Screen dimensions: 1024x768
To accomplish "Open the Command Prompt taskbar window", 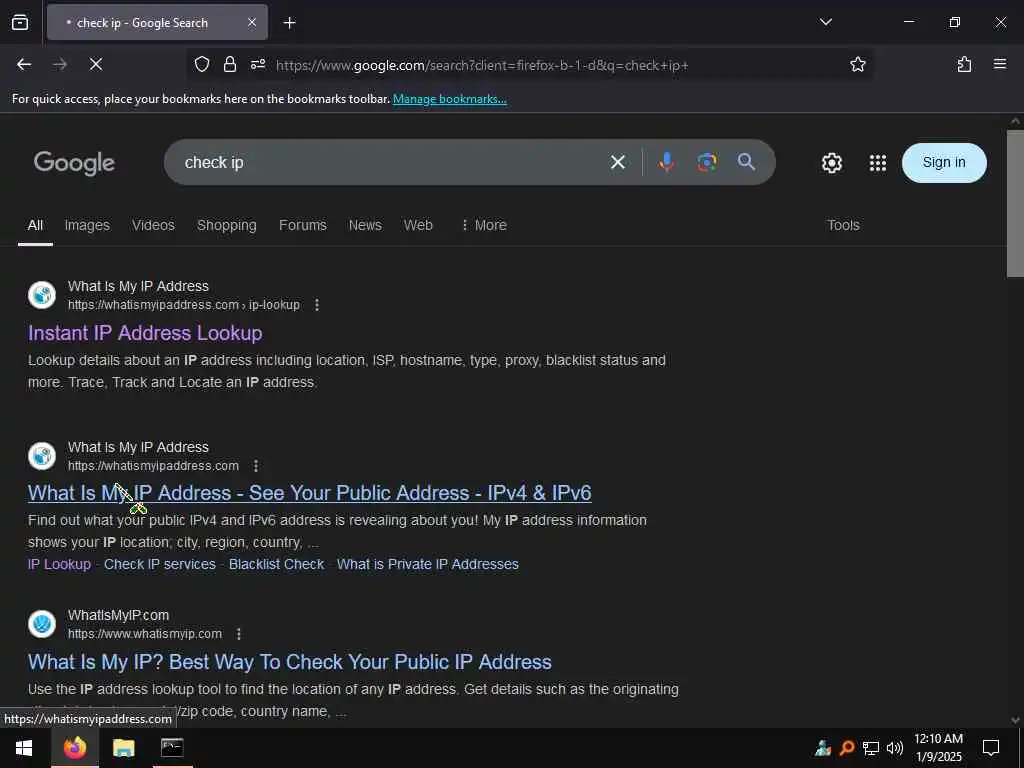I will (172, 748).
